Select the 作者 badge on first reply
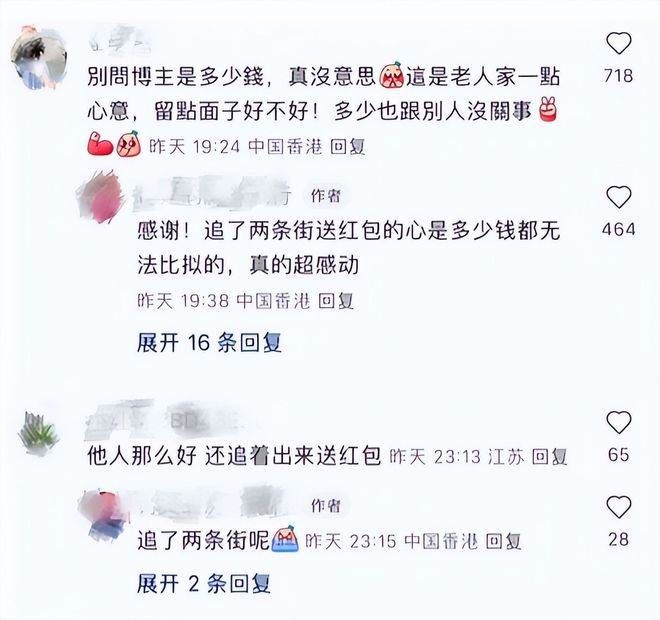Viewport: 660px width, 620px height. [x=326, y=196]
